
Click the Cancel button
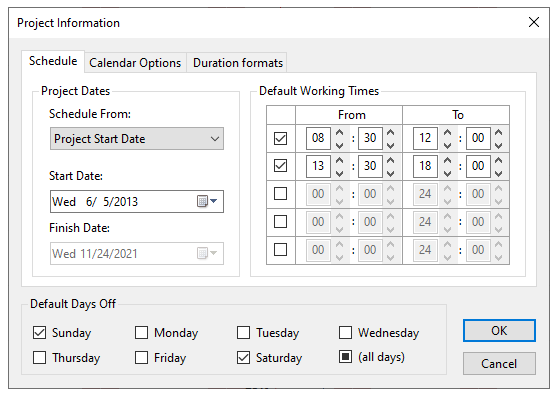(x=499, y=364)
